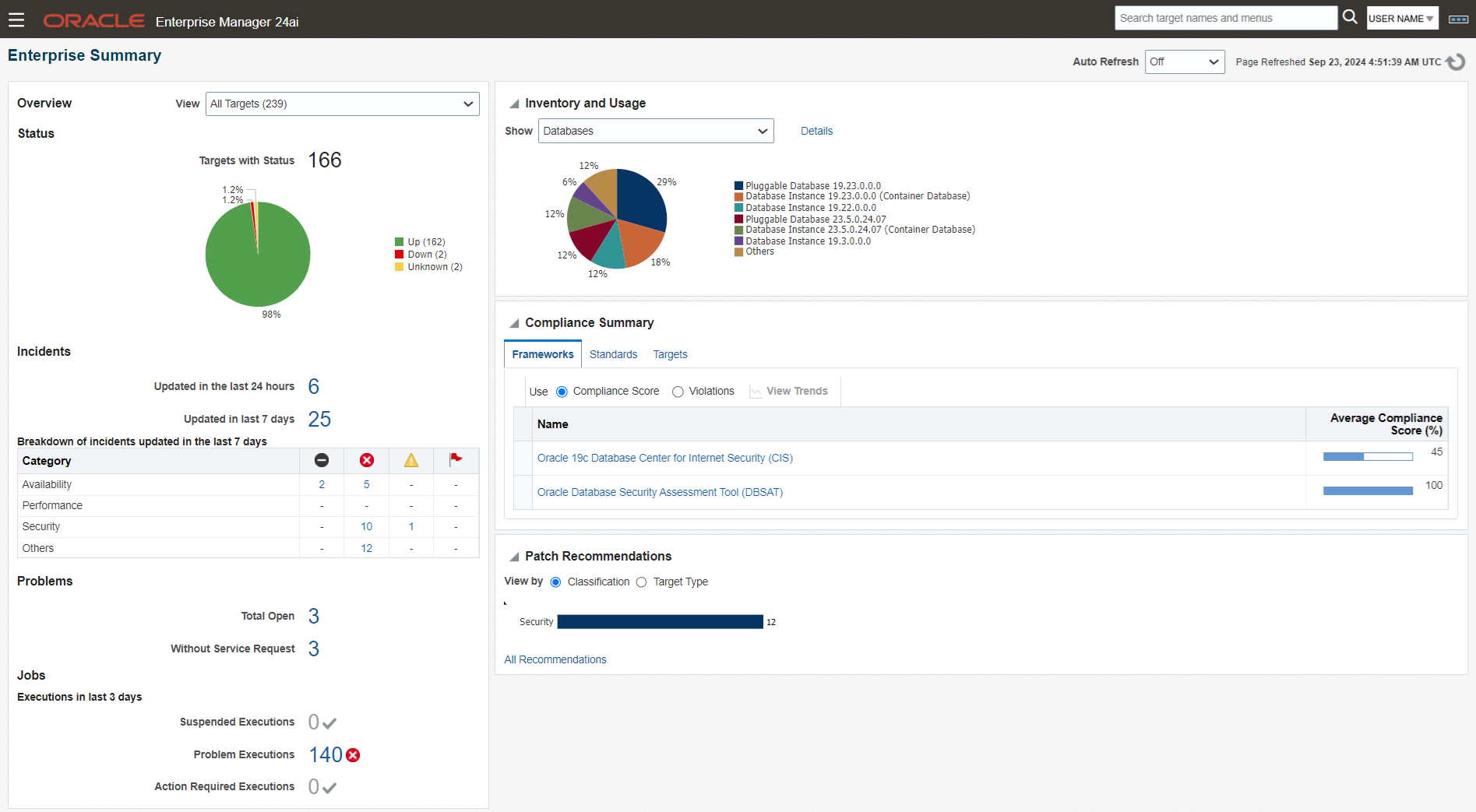Select Target Type view radio button
Viewport: 1476px width, 812px height.
[641, 582]
